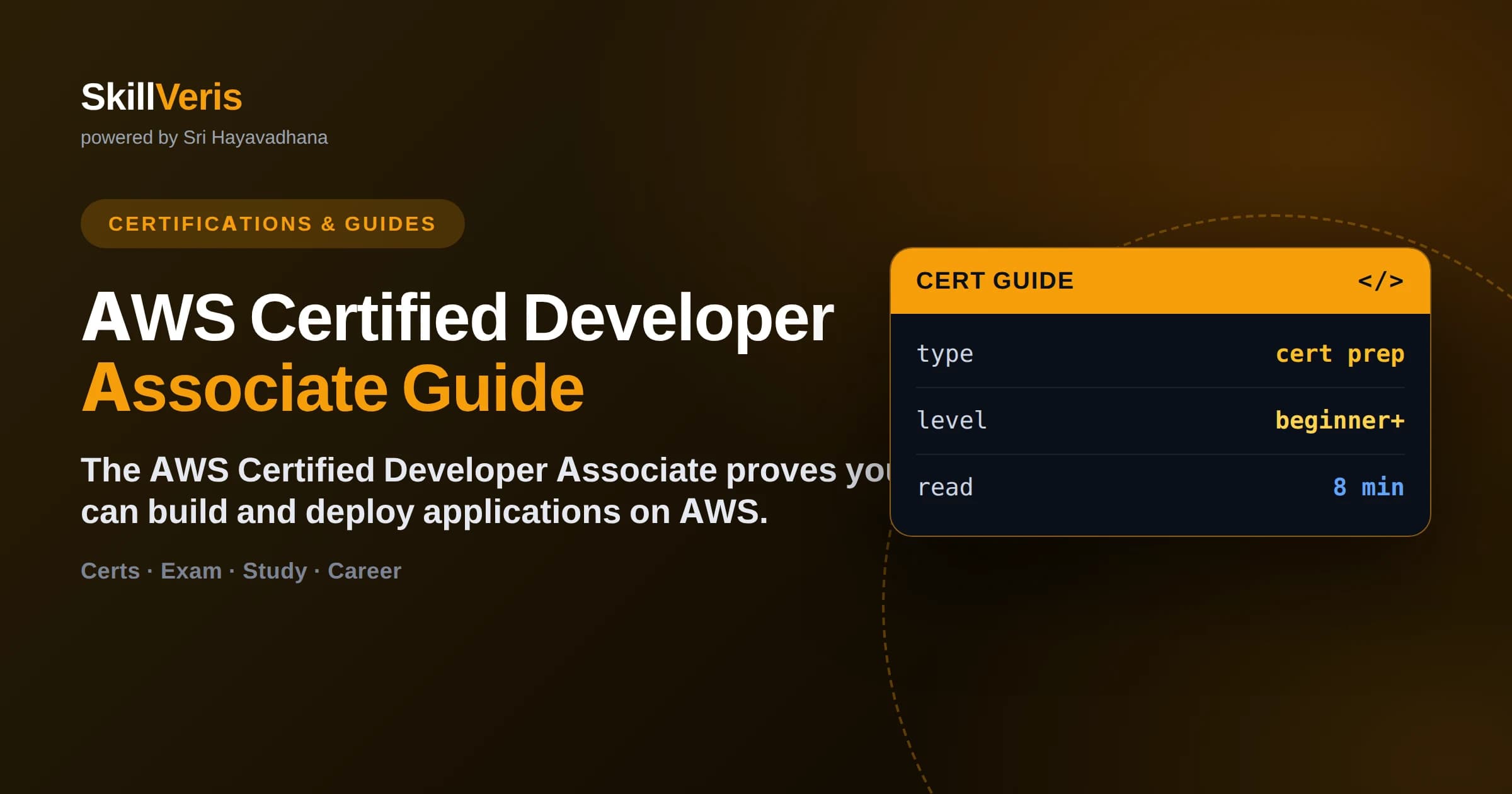Click the description sentence about building apps on AWS
This screenshot has width=1512, height=794.
485,491
